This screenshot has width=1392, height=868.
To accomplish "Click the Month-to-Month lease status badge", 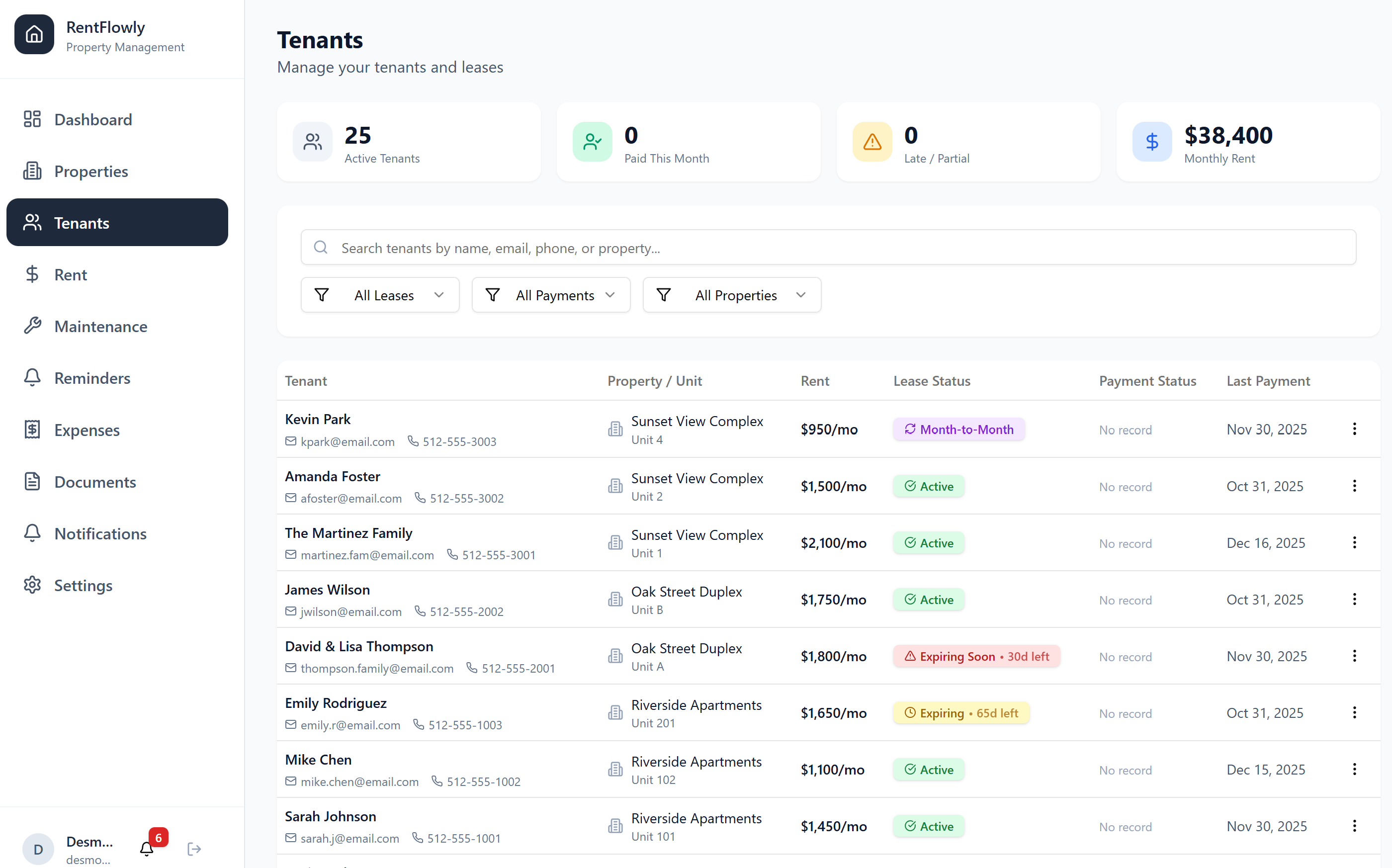I will click(958, 430).
